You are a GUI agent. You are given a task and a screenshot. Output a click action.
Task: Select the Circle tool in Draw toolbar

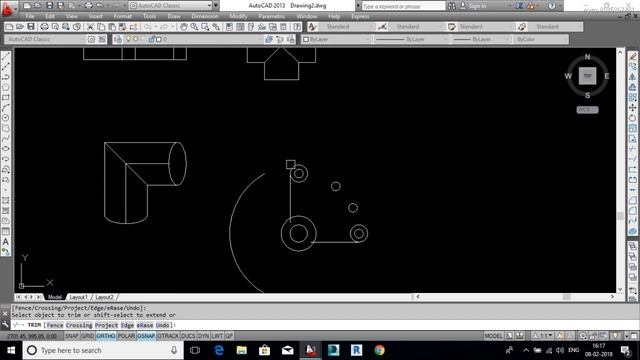coord(6,118)
